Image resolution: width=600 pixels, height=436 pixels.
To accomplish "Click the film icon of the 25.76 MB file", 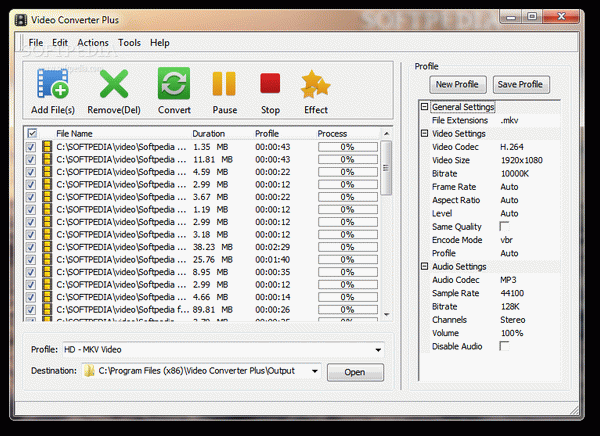I will tap(47, 260).
